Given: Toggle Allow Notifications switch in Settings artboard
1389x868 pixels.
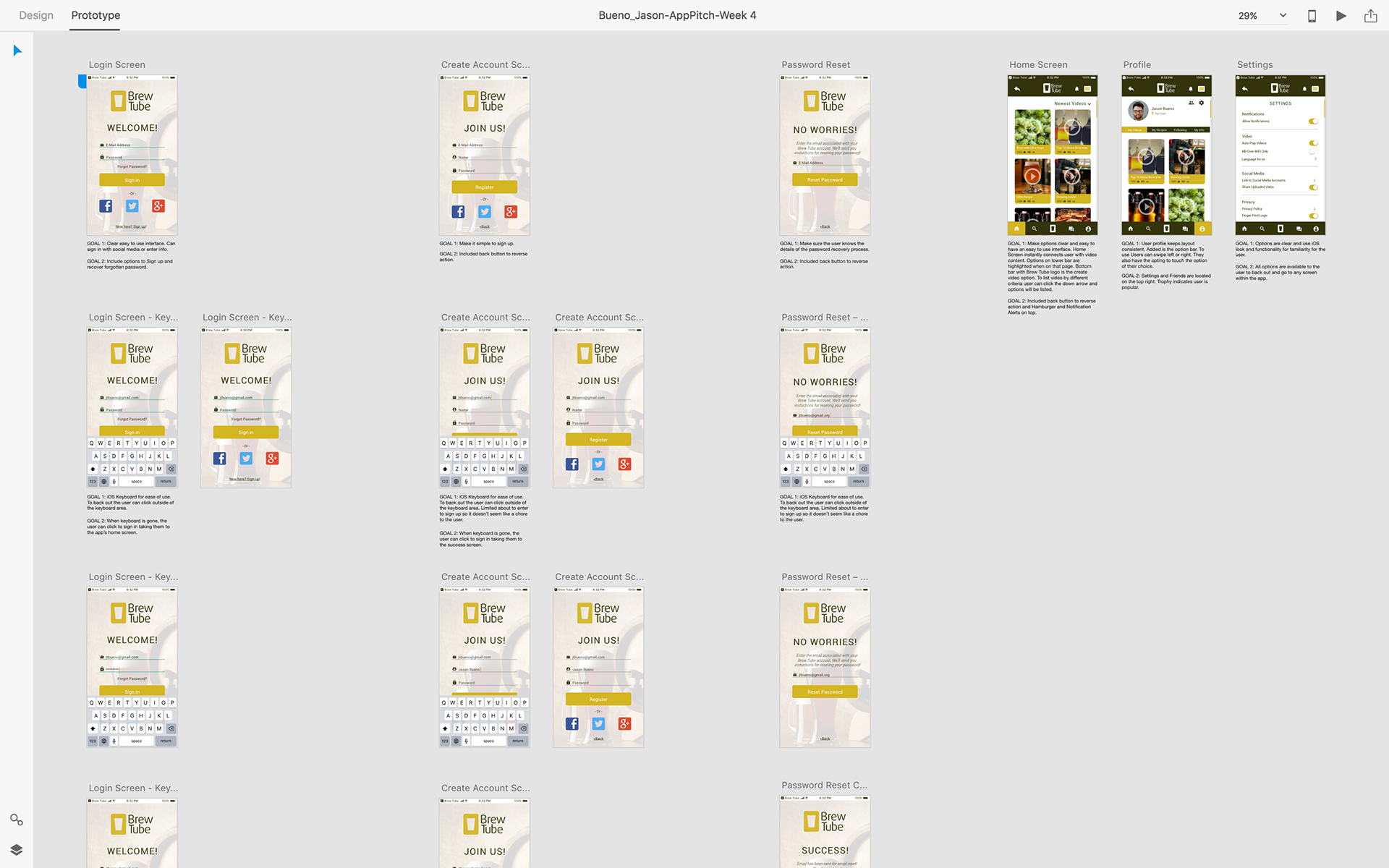Looking at the screenshot, I should [x=1313, y=122].
